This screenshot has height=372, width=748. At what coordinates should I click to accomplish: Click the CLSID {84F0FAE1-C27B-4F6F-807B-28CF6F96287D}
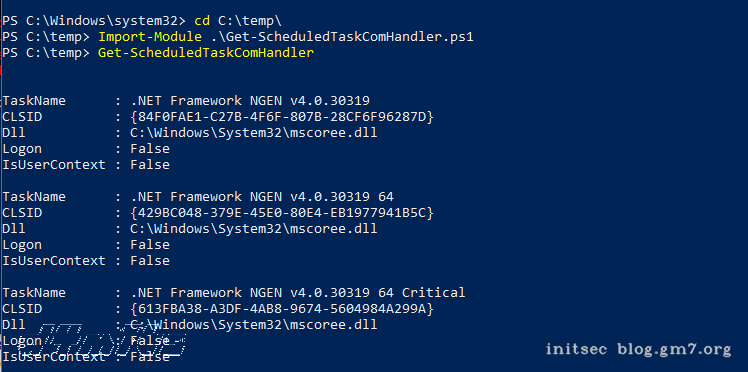coord(282,117)
